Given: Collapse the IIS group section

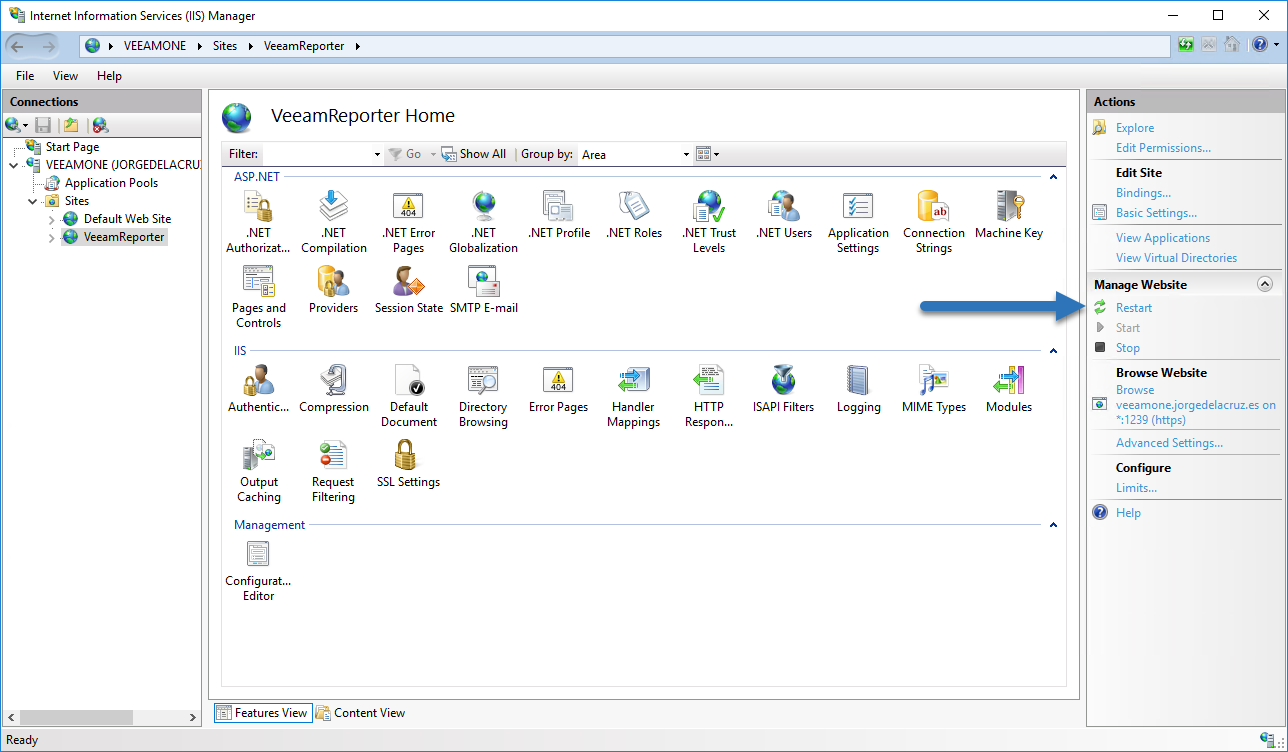Looking at the screenshot, I should pyautogui.click(x=1052, y=351).
